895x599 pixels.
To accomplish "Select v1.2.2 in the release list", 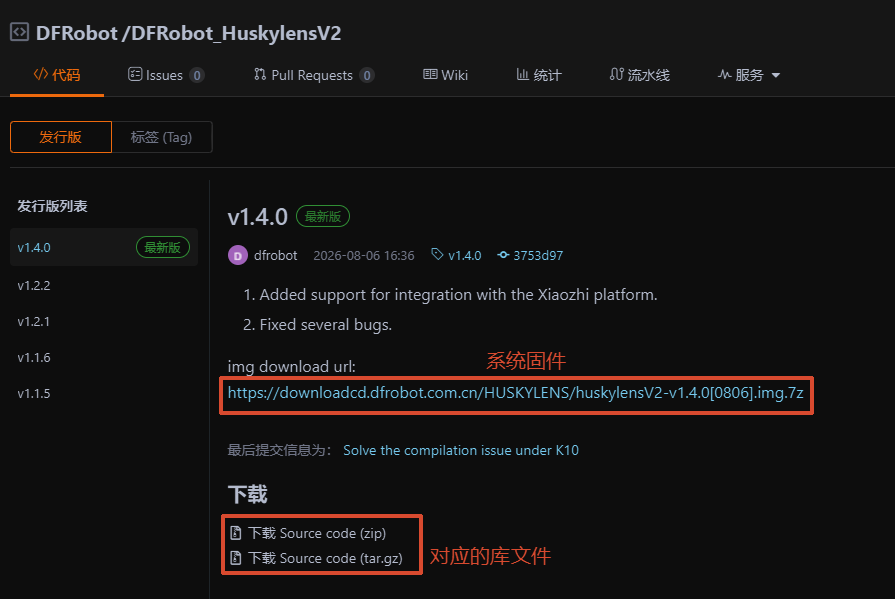I will (x=34, y=286).
